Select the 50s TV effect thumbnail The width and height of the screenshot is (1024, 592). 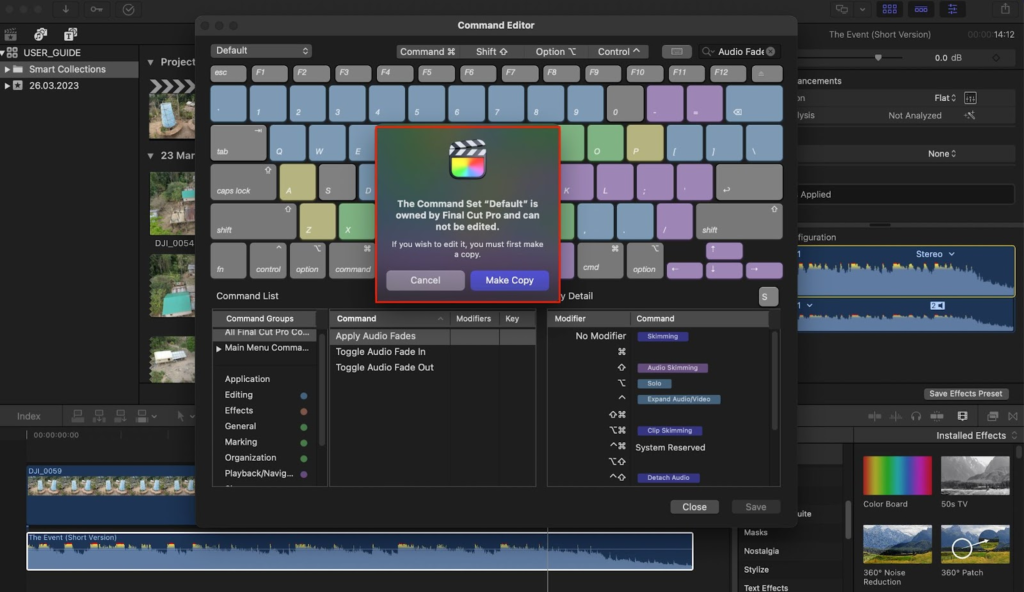tap(974, 475)
